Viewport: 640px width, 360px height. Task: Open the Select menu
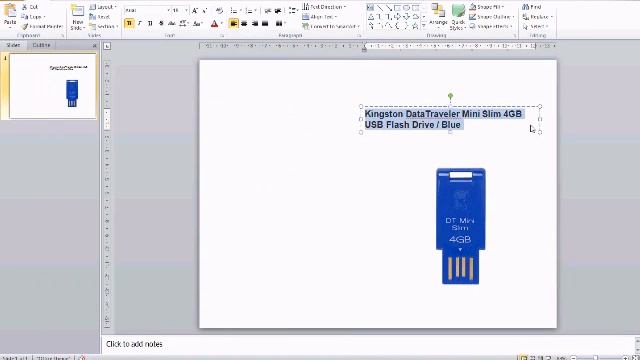pos(536,26)
